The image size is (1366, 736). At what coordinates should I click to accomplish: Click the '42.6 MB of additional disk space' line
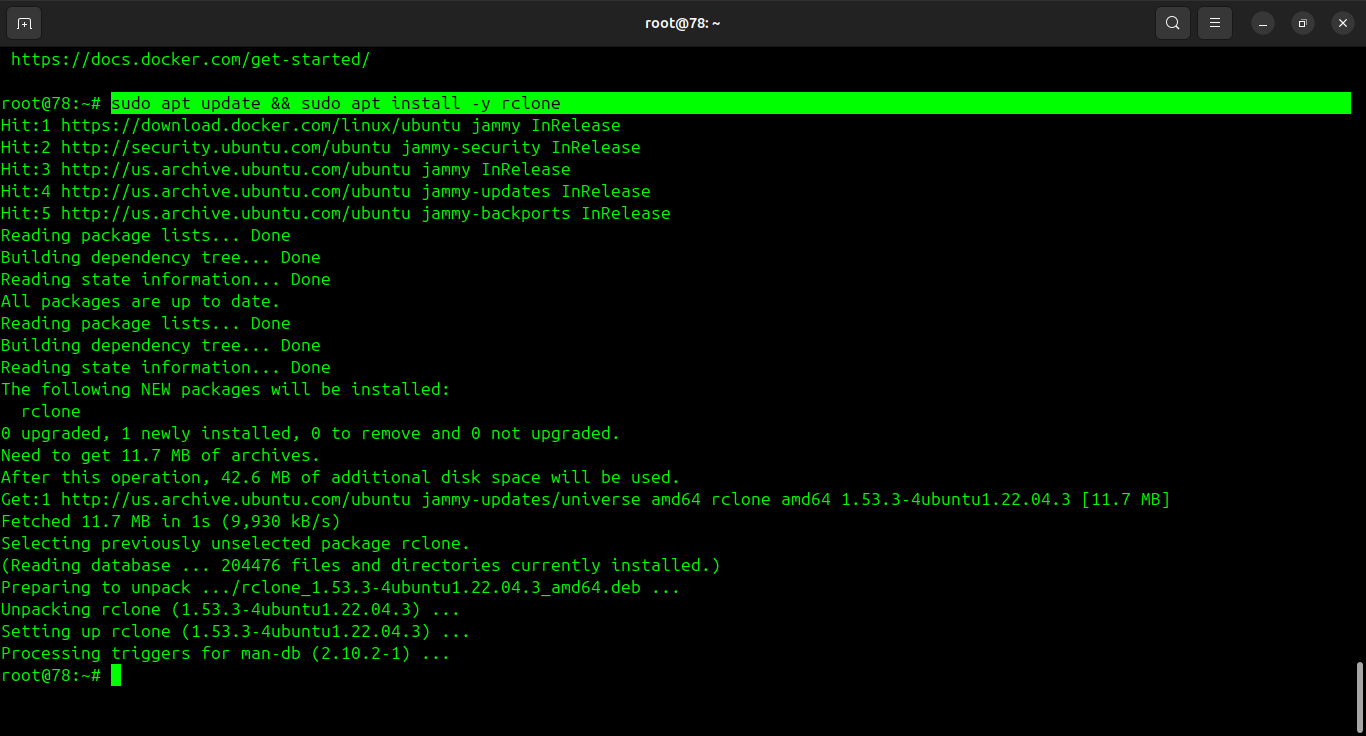(341, 478)
